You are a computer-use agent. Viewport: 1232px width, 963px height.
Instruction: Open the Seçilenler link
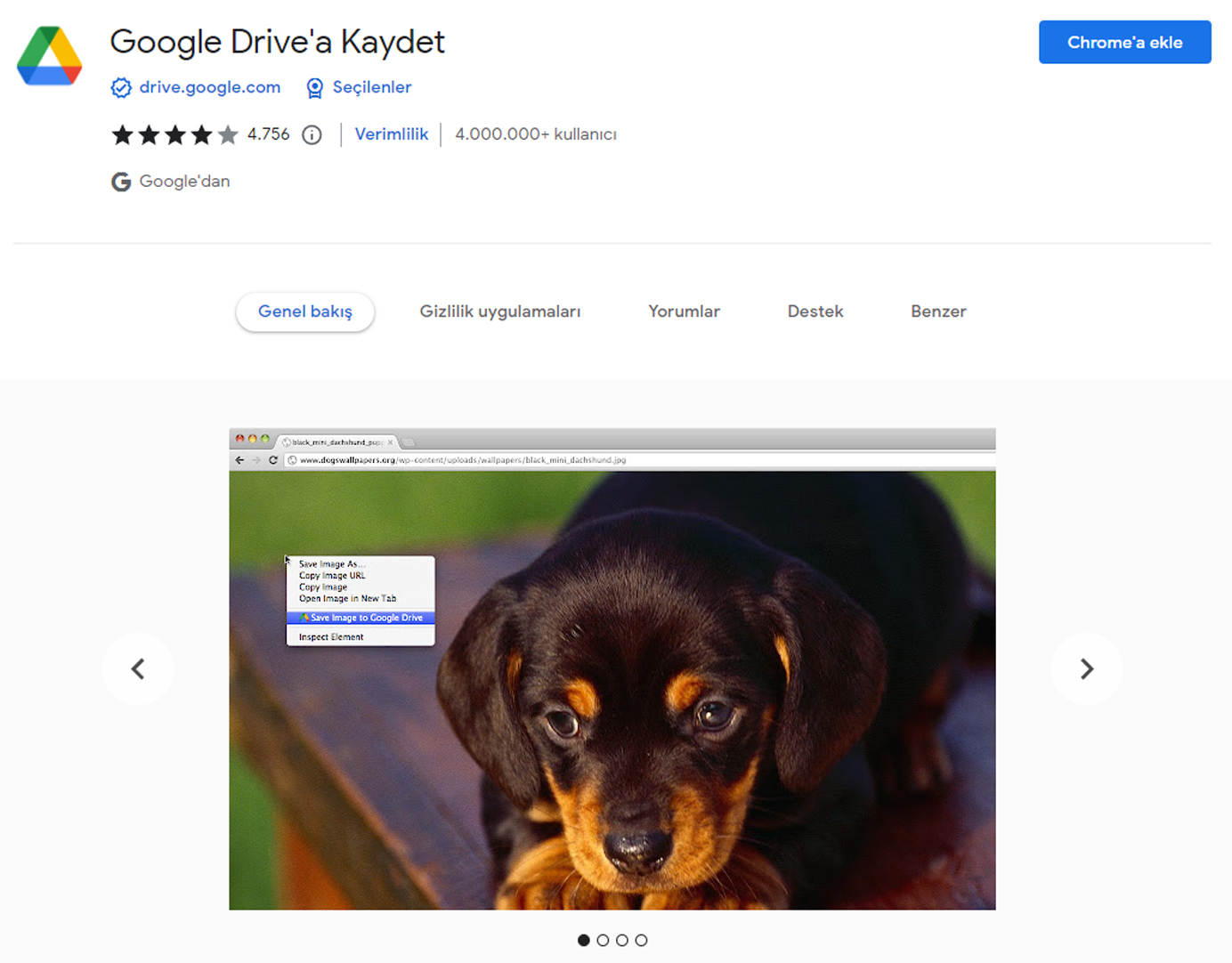(371, 87)
